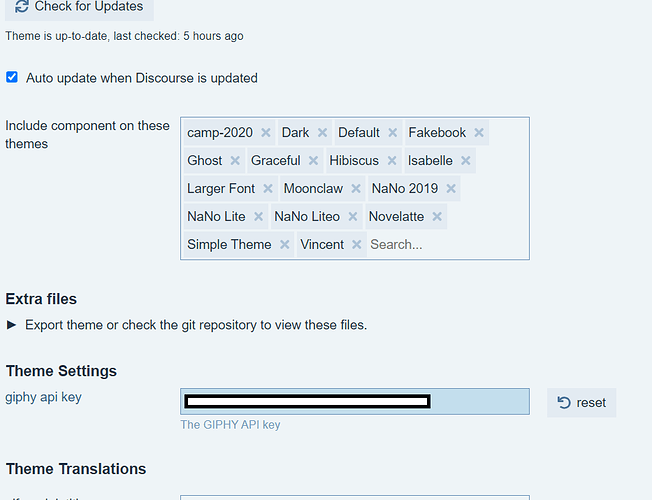Remove camp-2020 theme tag

[x=266, y=133]
